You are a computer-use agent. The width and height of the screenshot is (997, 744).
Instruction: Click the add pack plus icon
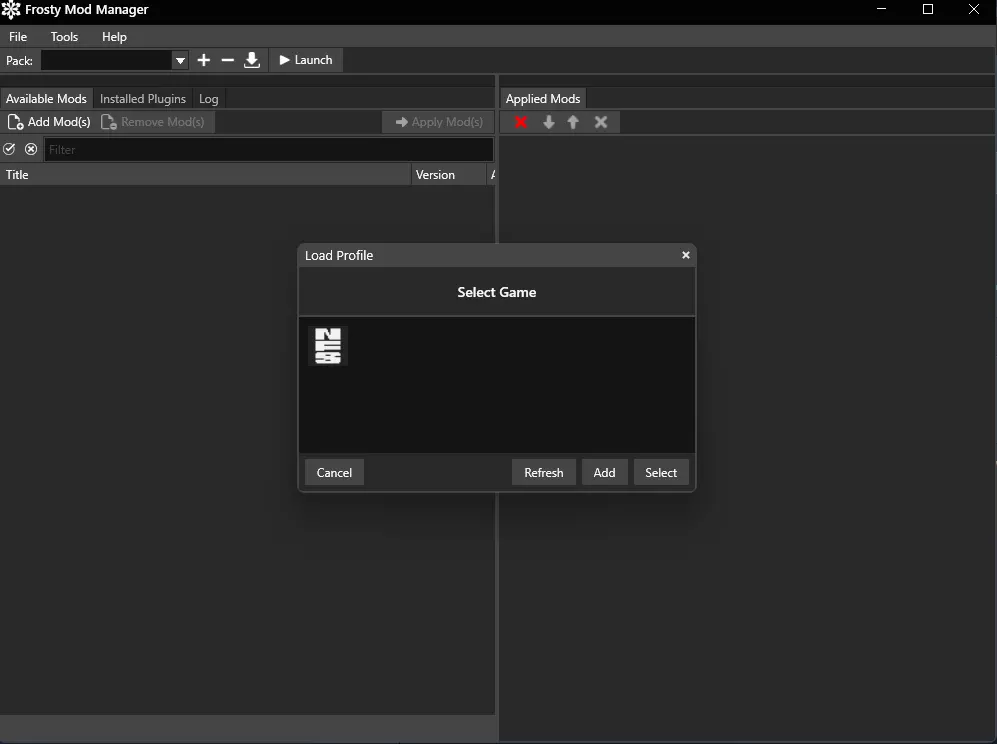[x=203, y=60]
